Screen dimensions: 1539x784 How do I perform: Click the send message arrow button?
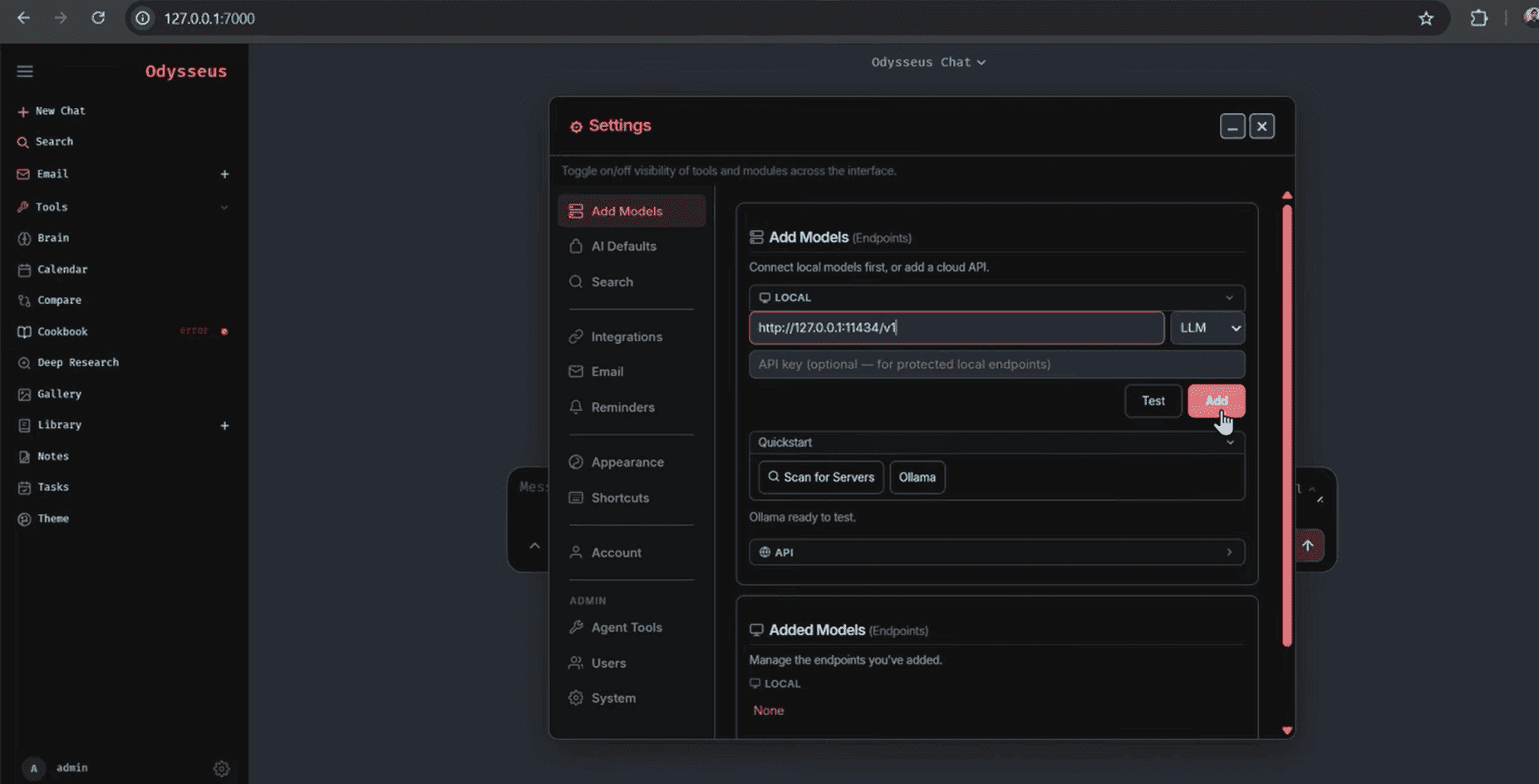[x=1308, y=546]
